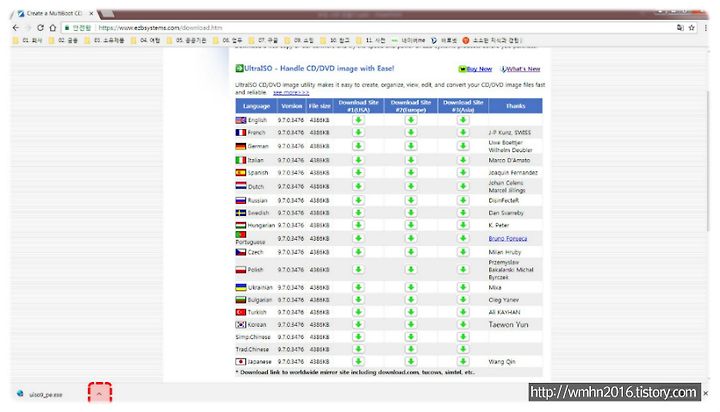Click the Language column header
Screen dimensions: 720x412
click(x=256, y=106)
